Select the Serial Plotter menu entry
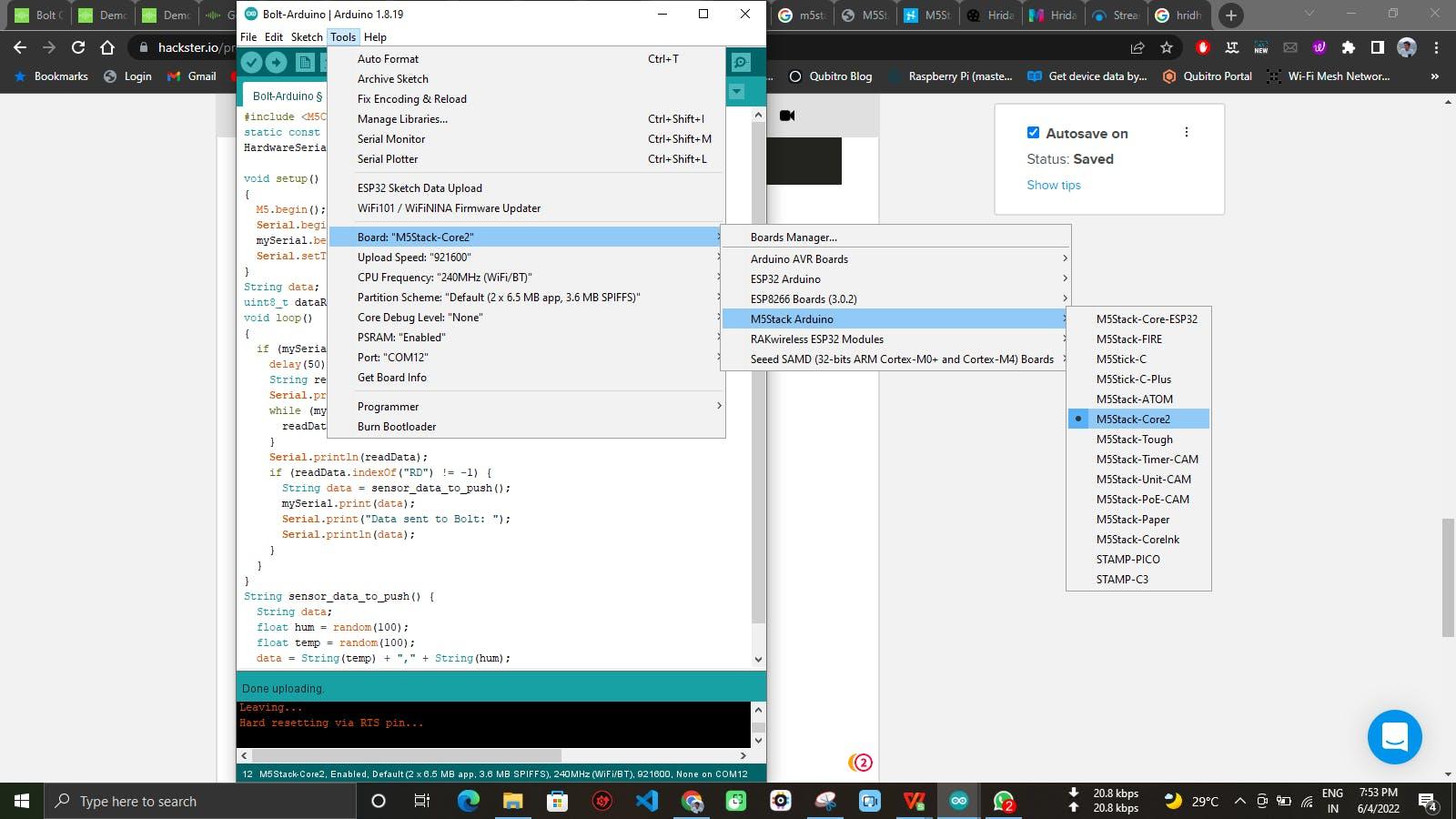 pos(527,159)
